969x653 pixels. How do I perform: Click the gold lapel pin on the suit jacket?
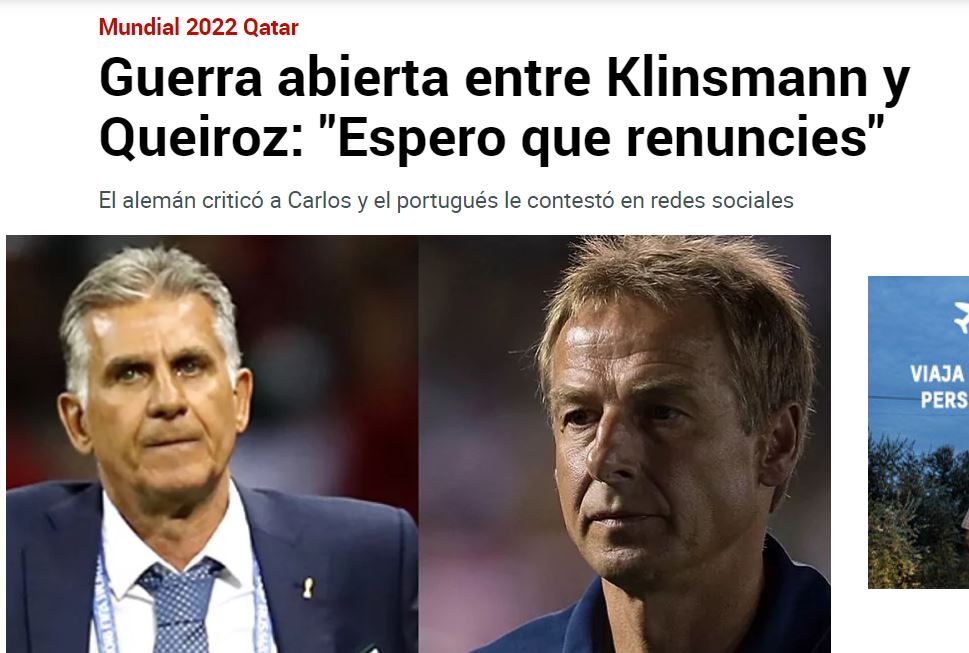(x=307, y=587)
